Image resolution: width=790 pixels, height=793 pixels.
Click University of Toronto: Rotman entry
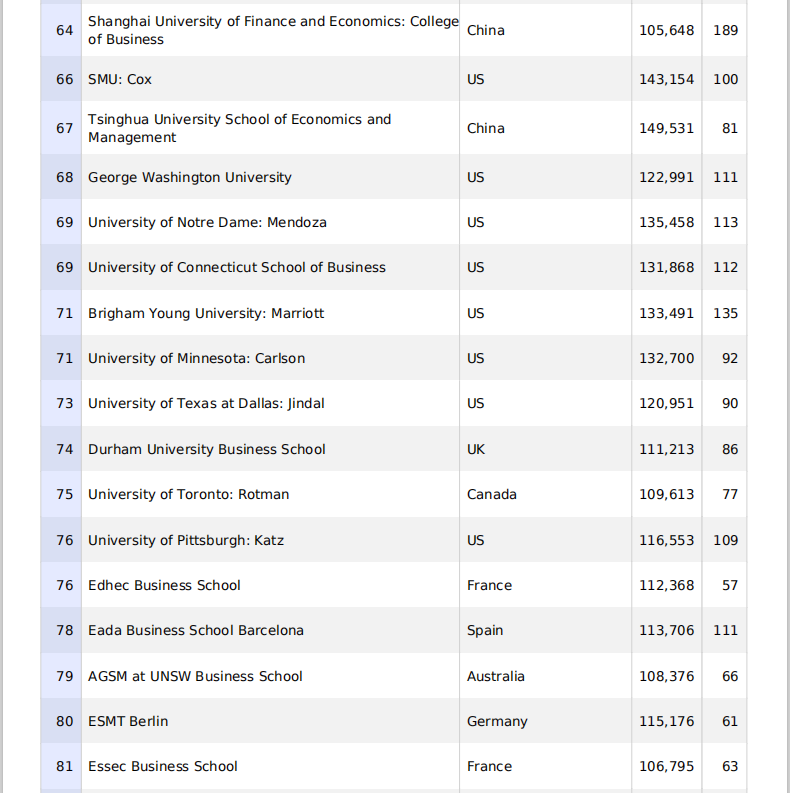pyautogui.click(x=189, y=494)
